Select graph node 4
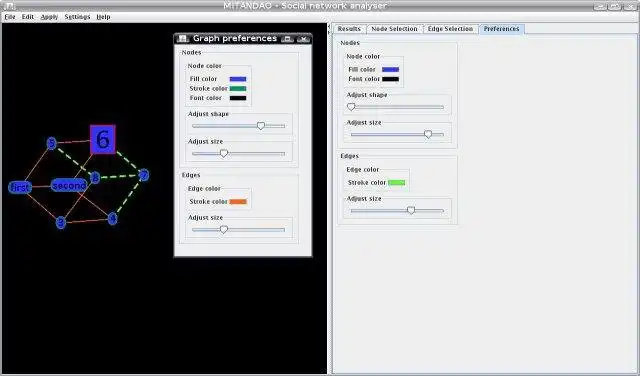The image size is (640, 376). click(x=113, y=219)
